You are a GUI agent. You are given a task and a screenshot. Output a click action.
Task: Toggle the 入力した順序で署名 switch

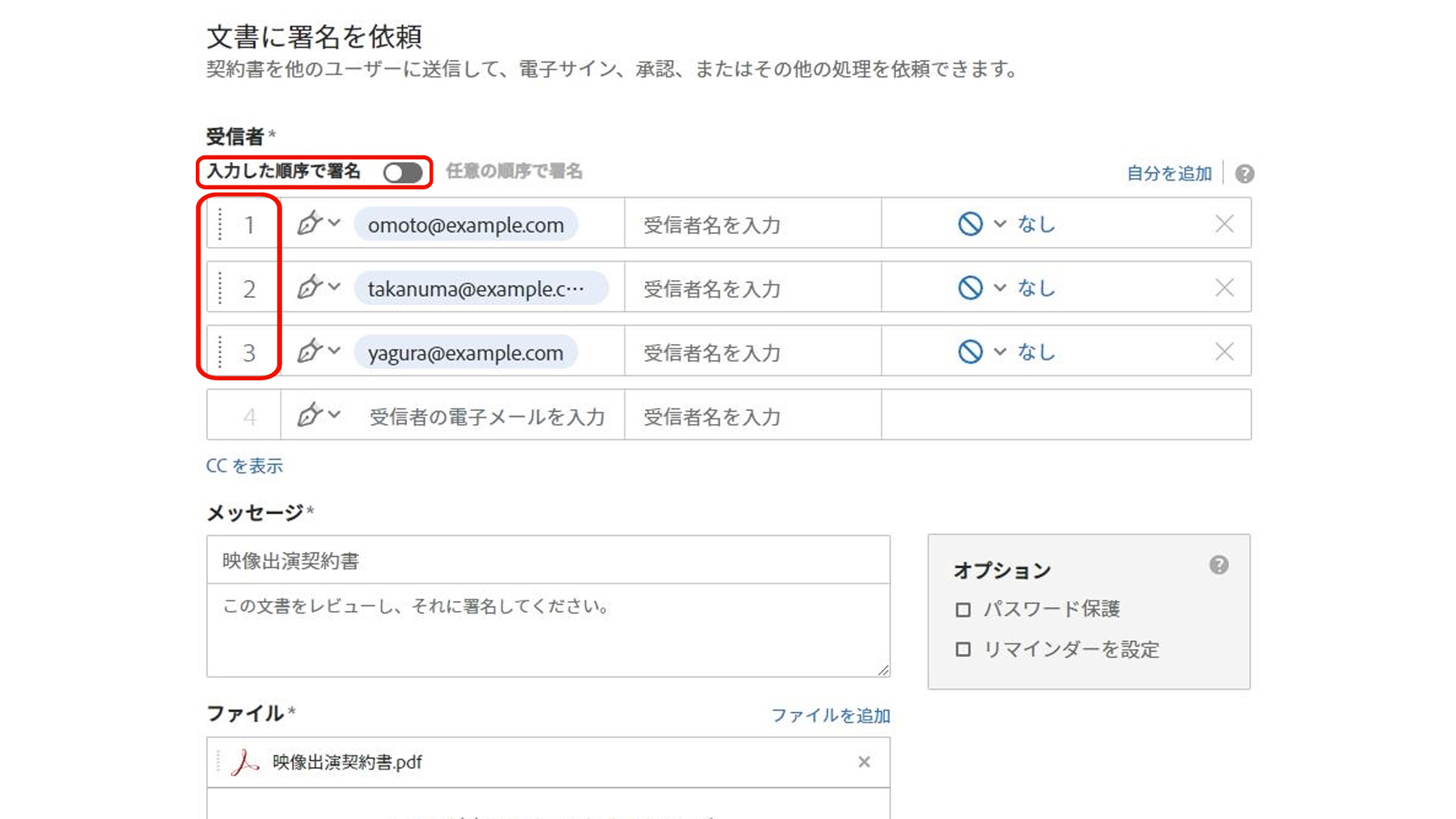tap(403, 172)
